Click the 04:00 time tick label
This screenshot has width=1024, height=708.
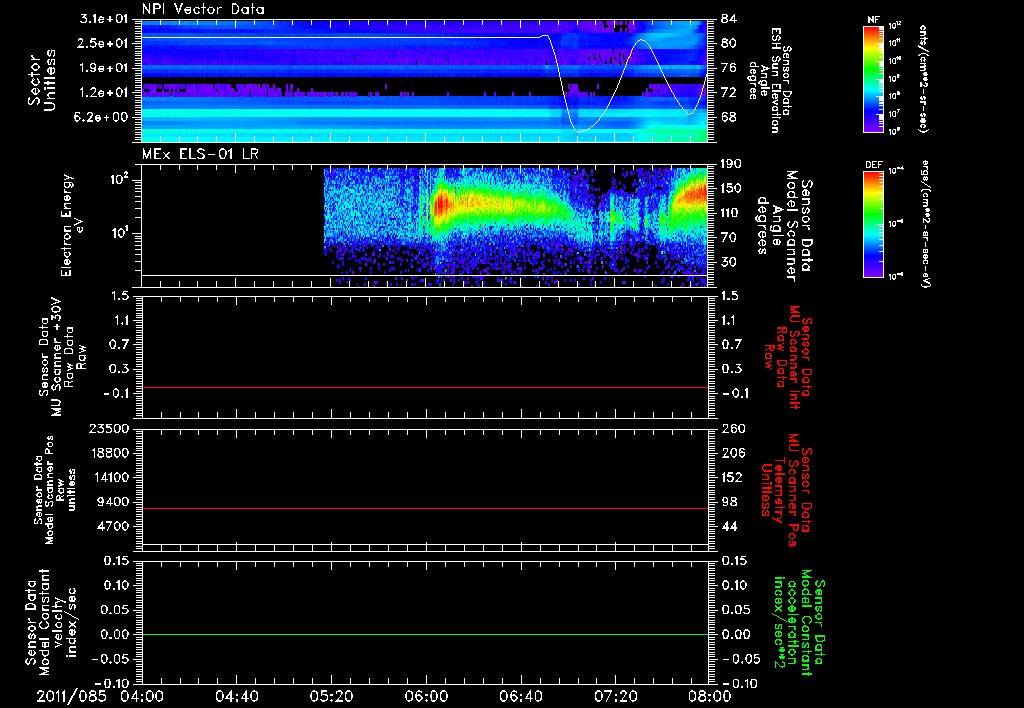tap(142, 696)
